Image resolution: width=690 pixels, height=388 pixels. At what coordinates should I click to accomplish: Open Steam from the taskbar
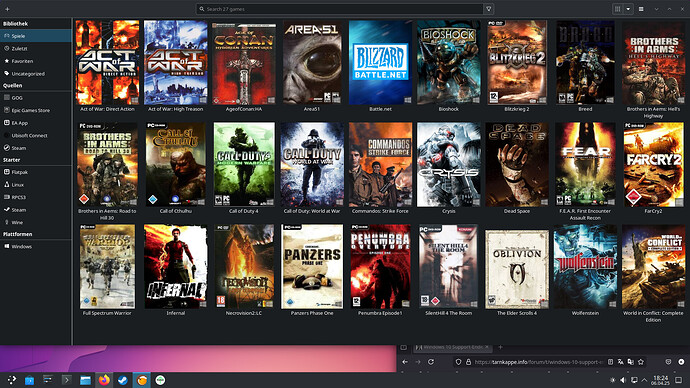click(x=123, y=380)
